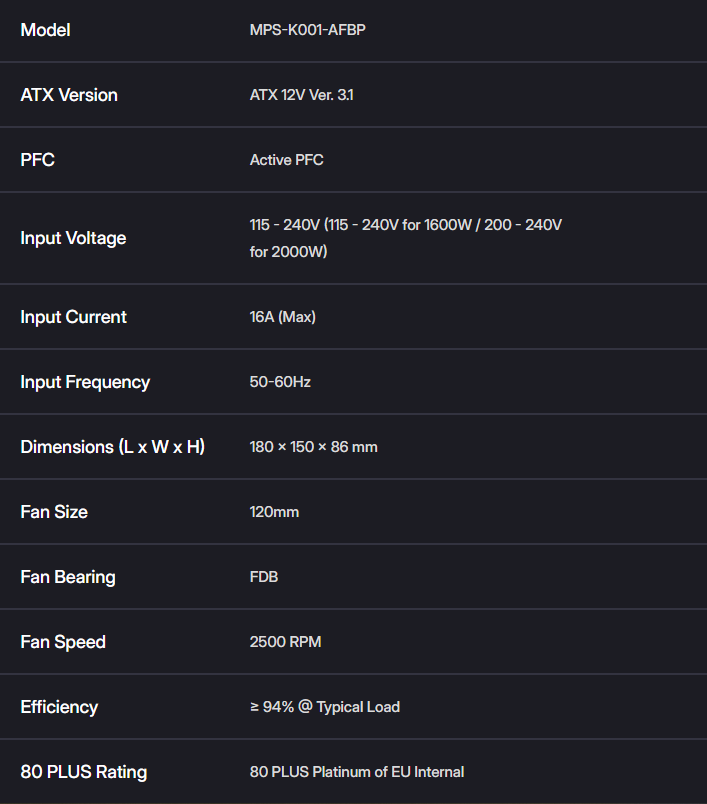Click the Input Current label
Screen dimensions: 707x804
point(73,317)
